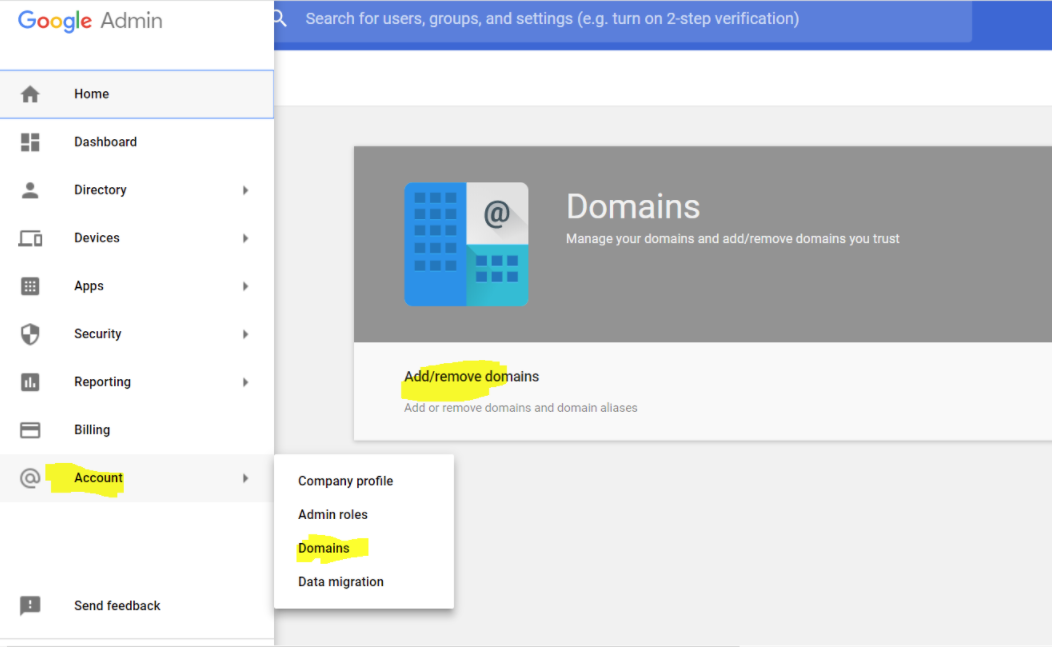Screen dimensions: 1052x647
Task: Click the Dashboard tiles icon
Action: pyautogui.click(x=30, y=142)
